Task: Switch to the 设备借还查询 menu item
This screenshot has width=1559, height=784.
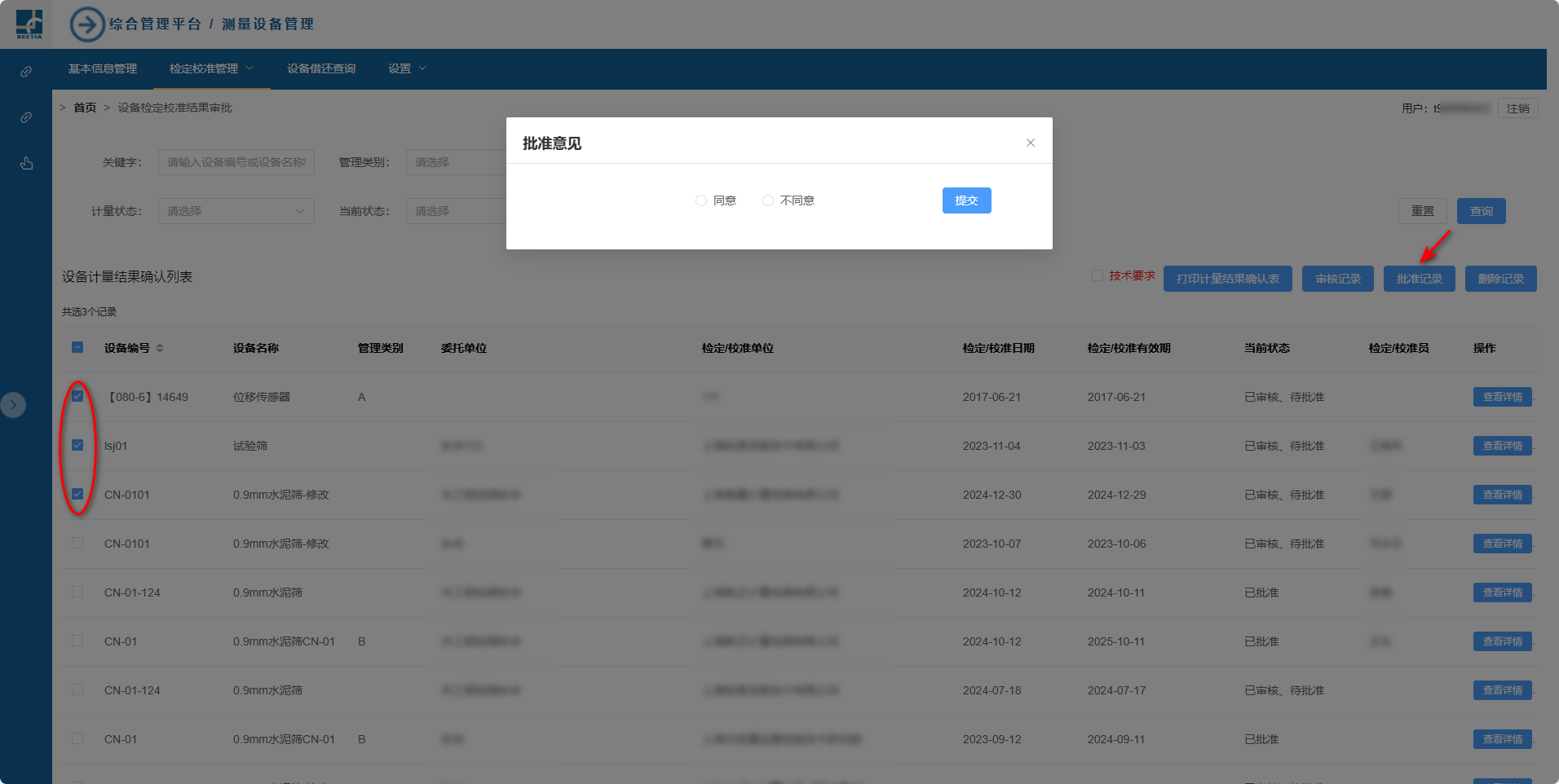Action: 321,68
